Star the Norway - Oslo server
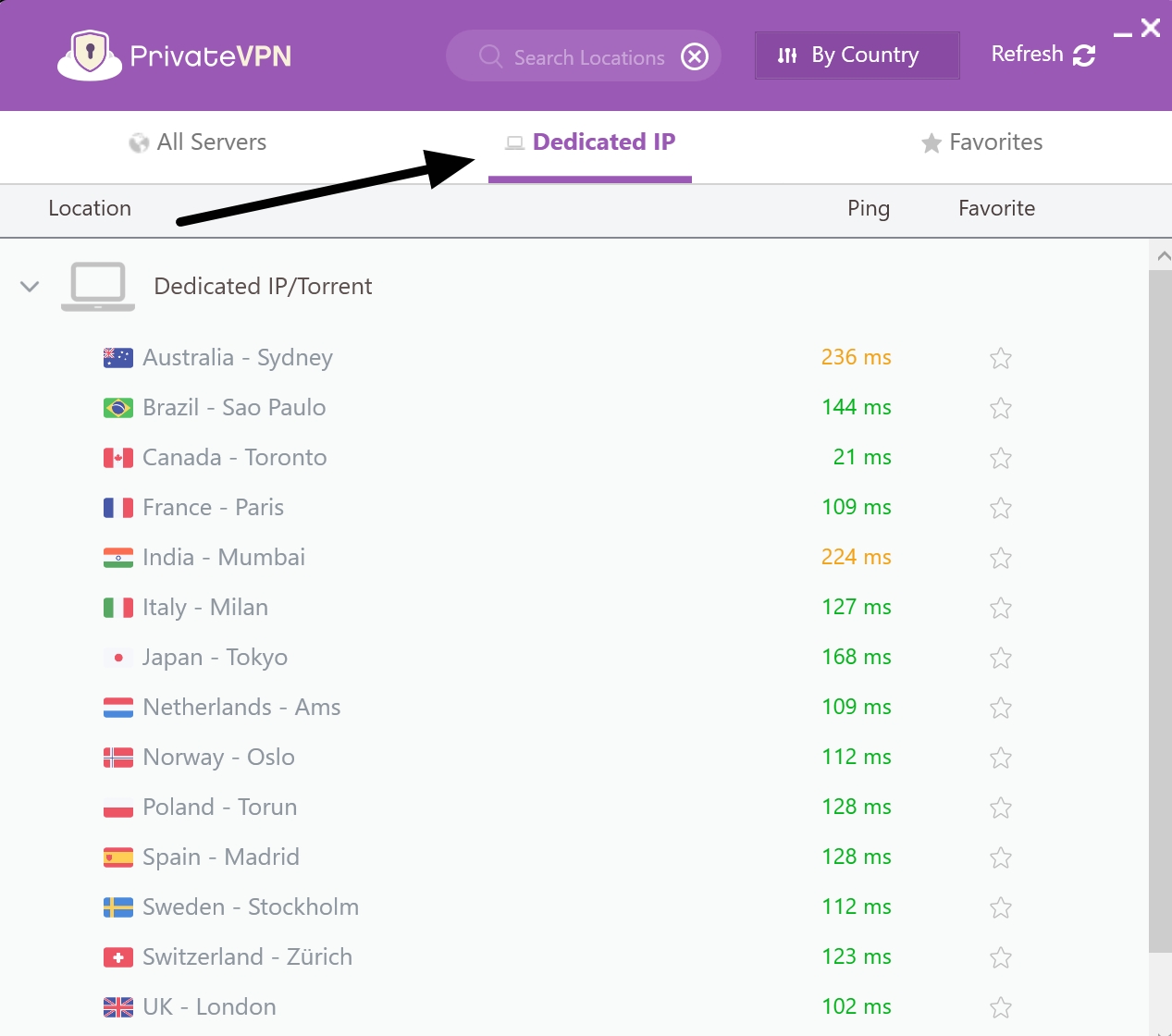This screenshot has height=1036, width=1172. click(x=1000, y=758)
